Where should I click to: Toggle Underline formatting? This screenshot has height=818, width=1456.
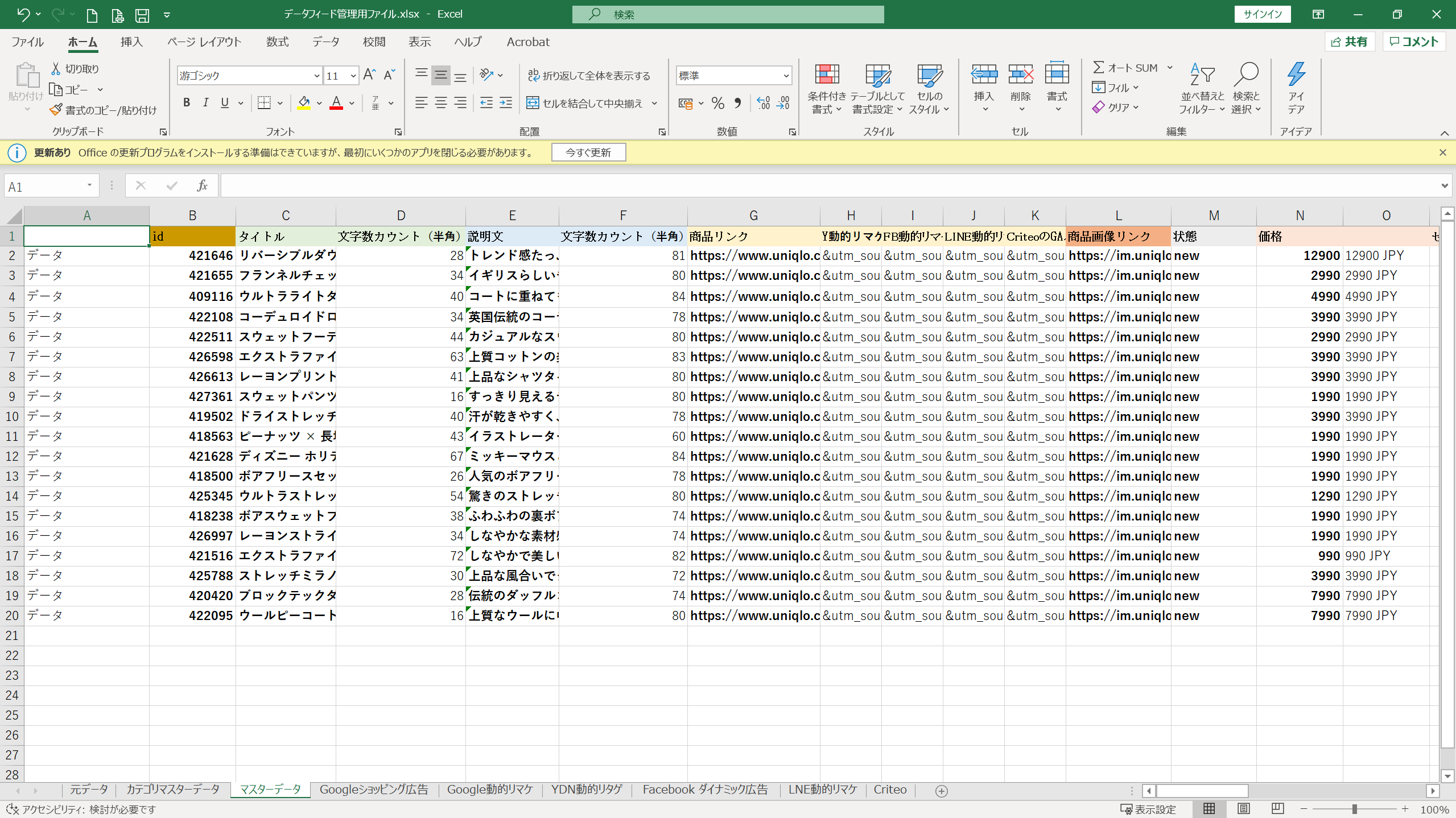[x=225, y=103]
